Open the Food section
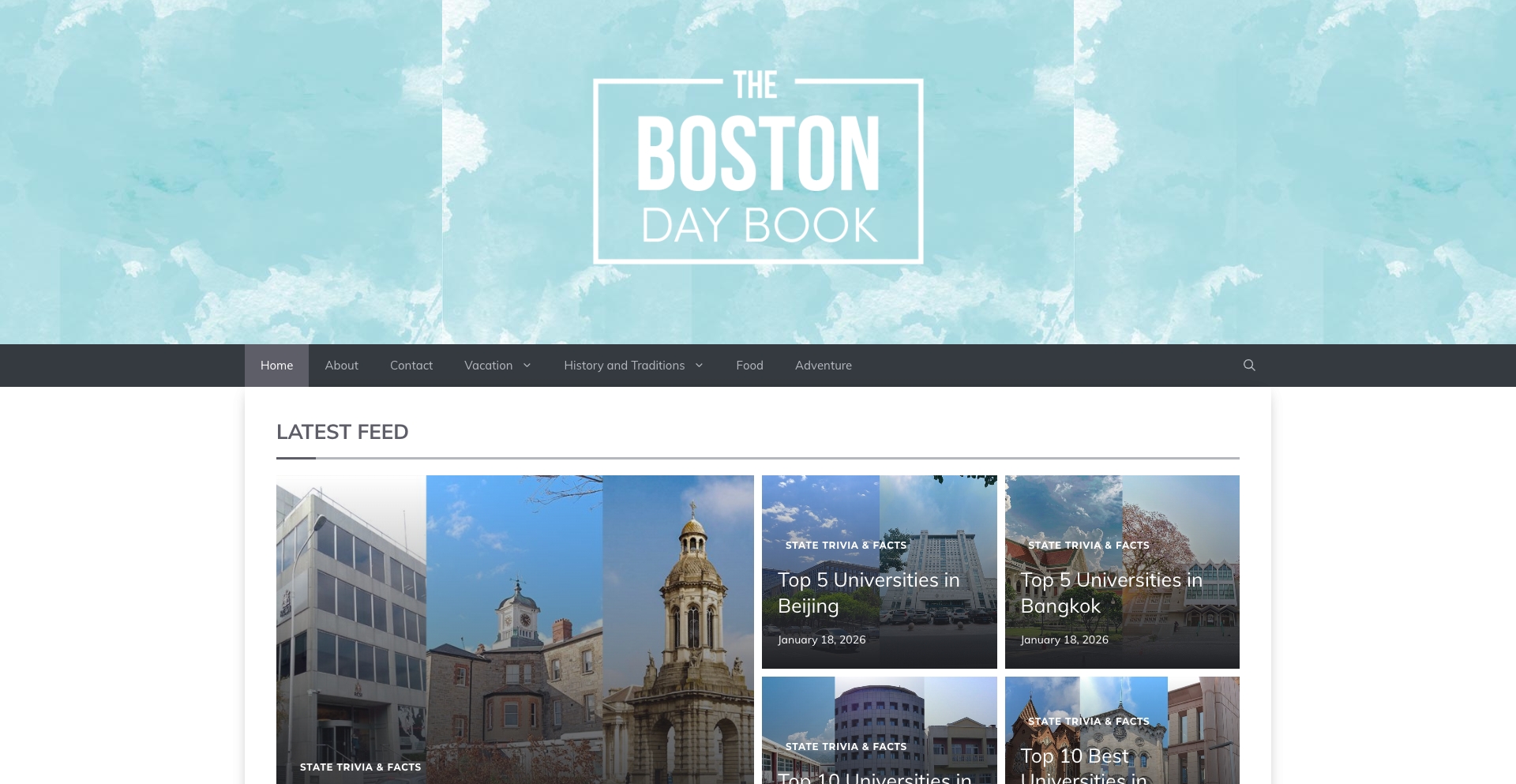1516x784 pixels. point(749,365)
